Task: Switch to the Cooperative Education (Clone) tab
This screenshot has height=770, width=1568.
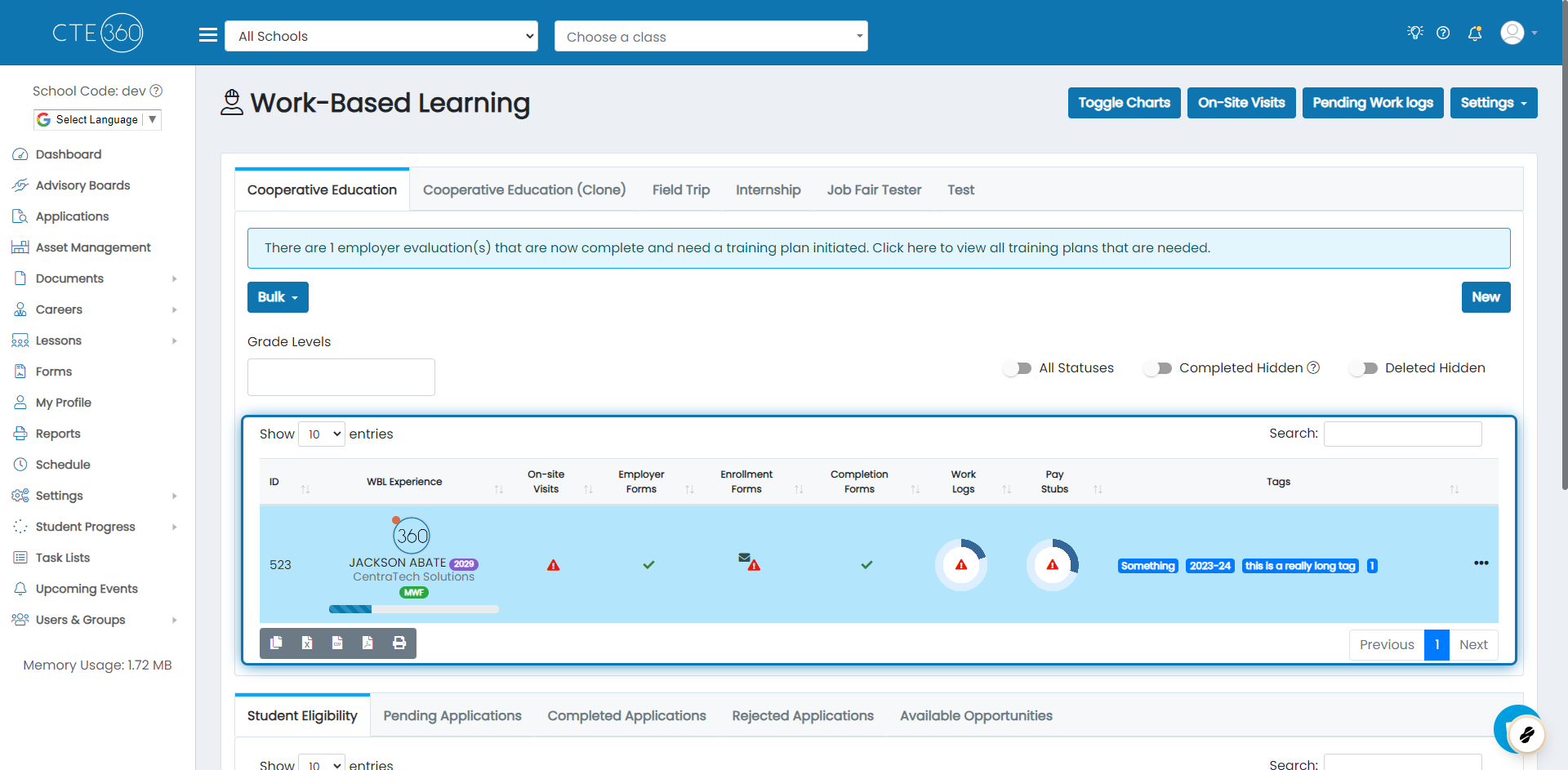Action: [x=524, y=189]
